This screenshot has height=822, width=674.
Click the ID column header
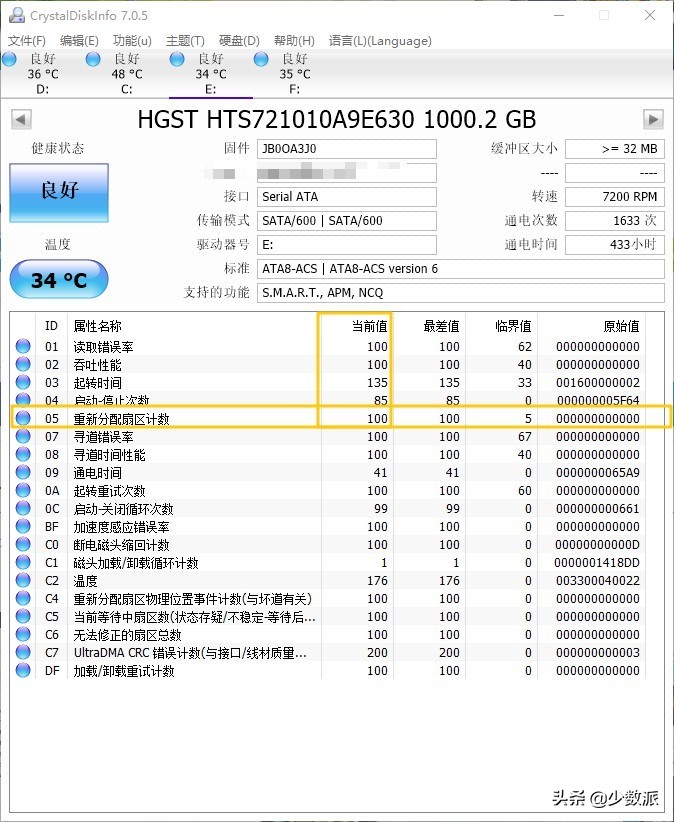(x=51, y=326)
